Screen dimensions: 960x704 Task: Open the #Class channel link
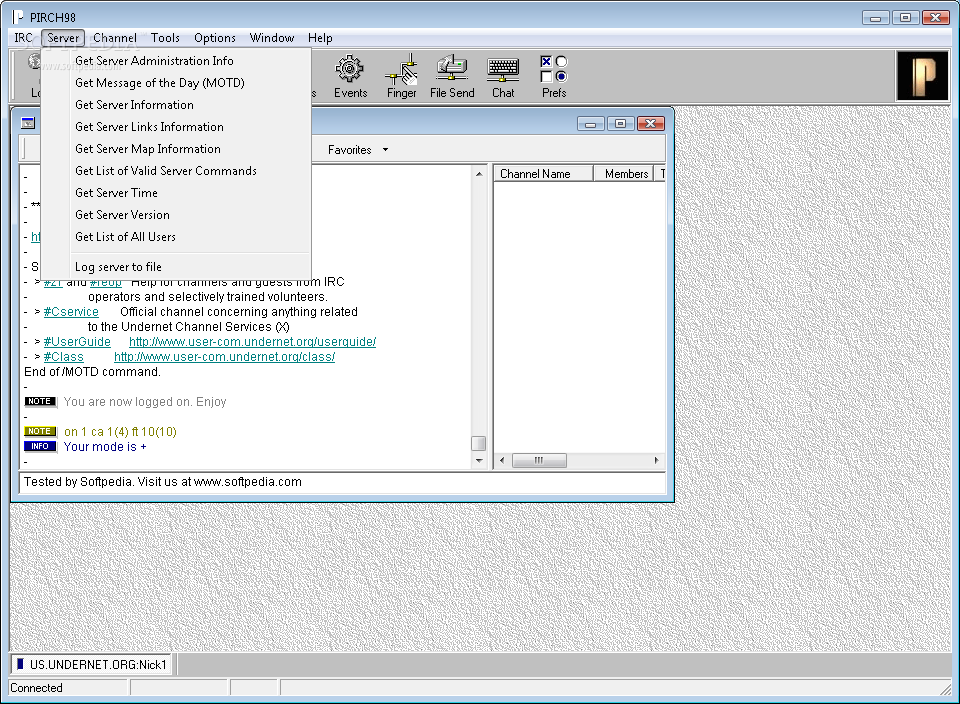point(64,357)
